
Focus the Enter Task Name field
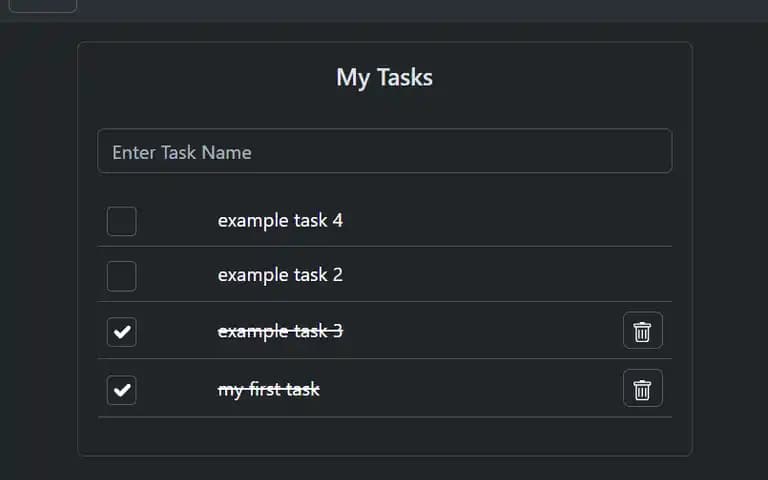click(x=385, y=151)
